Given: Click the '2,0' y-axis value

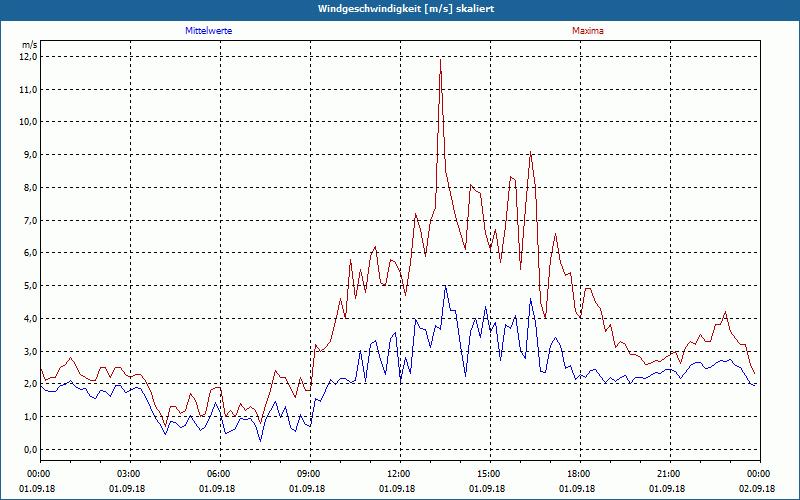Looking at the screenshot, I should point(31,384).
